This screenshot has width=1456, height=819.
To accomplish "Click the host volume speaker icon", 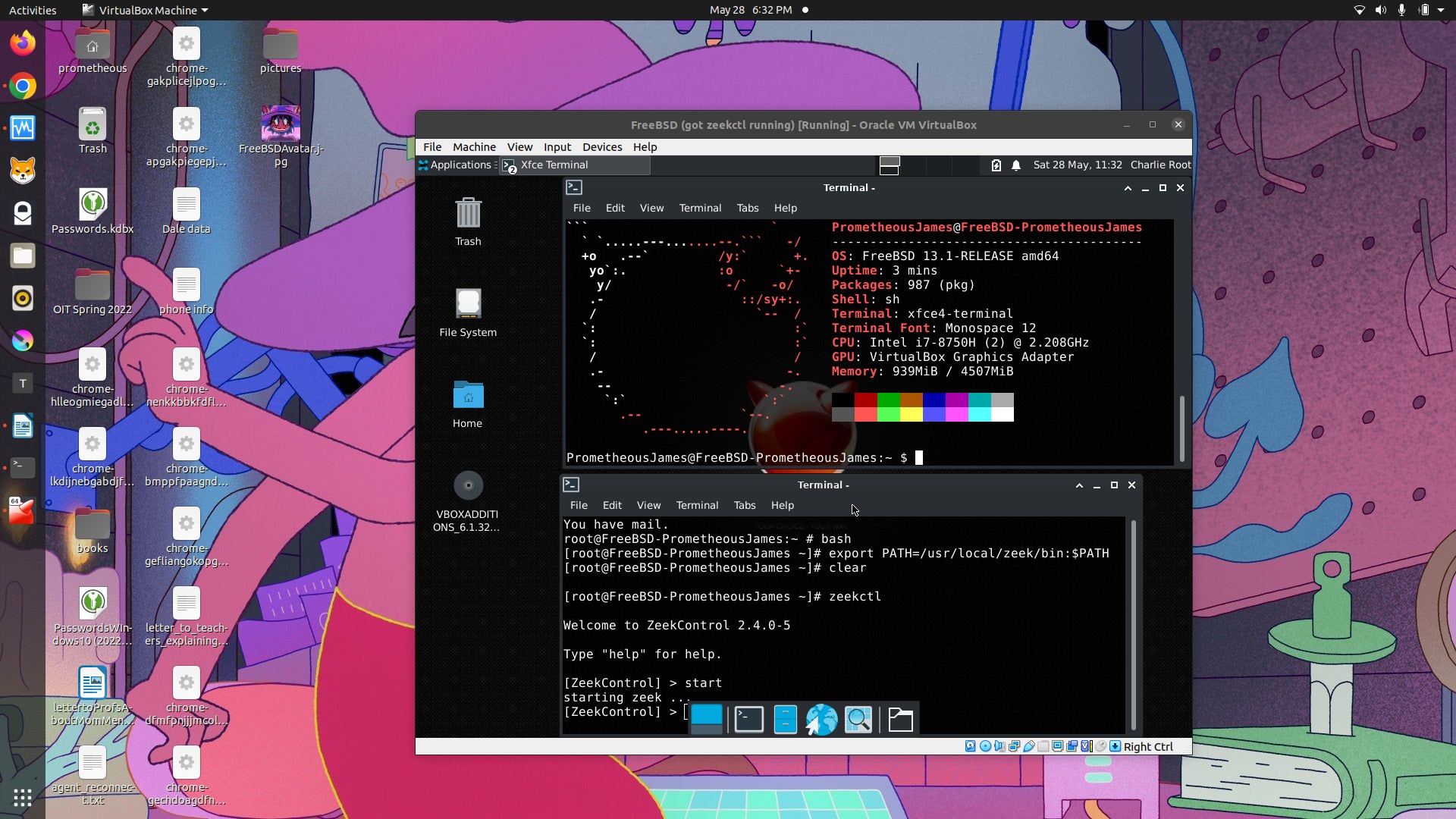I will coord(1380,10).
